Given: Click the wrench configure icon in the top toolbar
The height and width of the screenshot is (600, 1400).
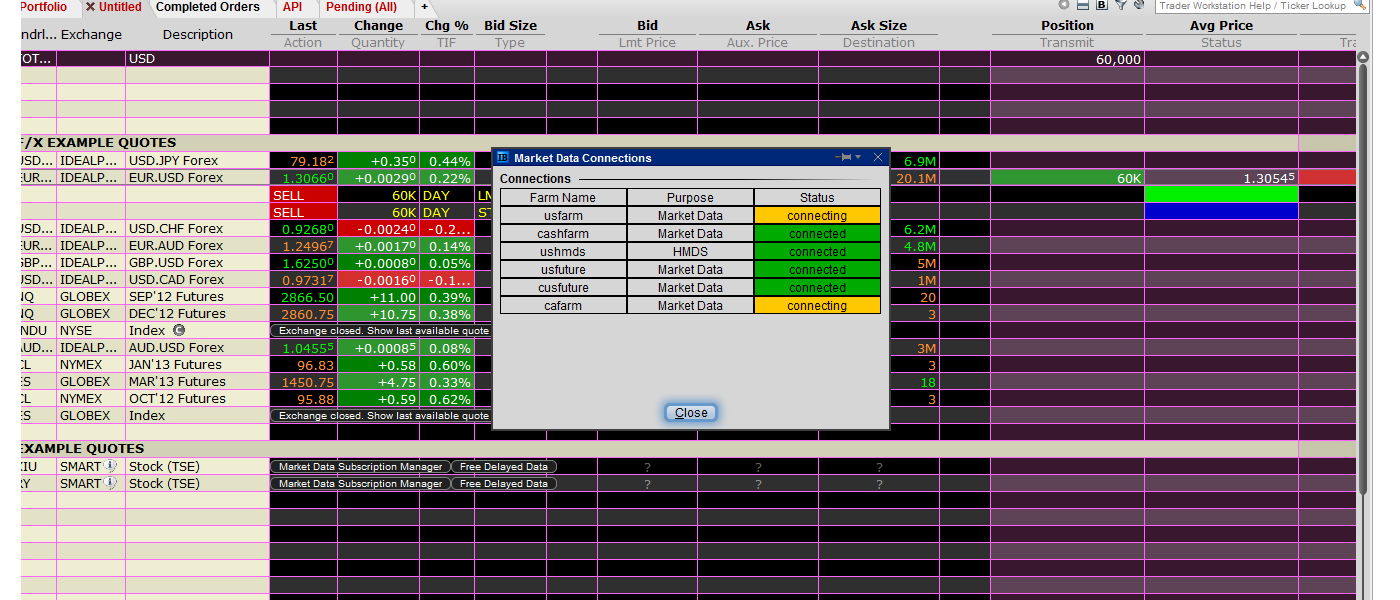Looking at the screenshot, I should [x=1138, y=5].
